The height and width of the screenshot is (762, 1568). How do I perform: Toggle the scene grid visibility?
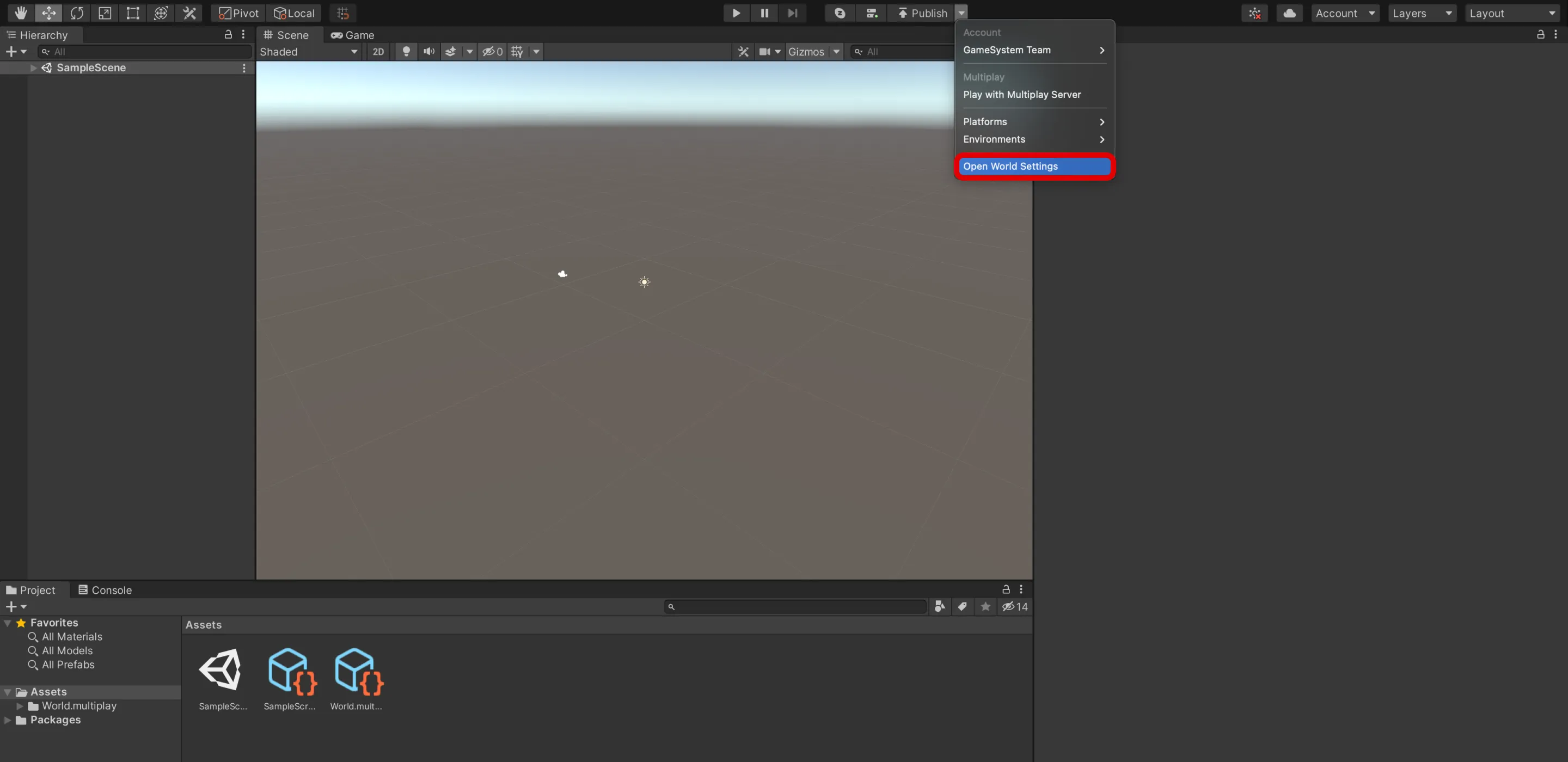[517, 52]
